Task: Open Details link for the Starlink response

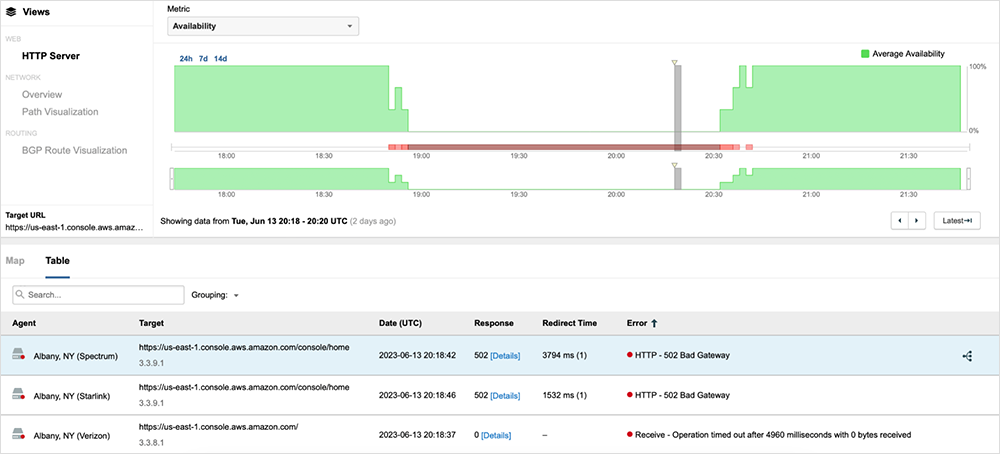Action: point(504,395)
